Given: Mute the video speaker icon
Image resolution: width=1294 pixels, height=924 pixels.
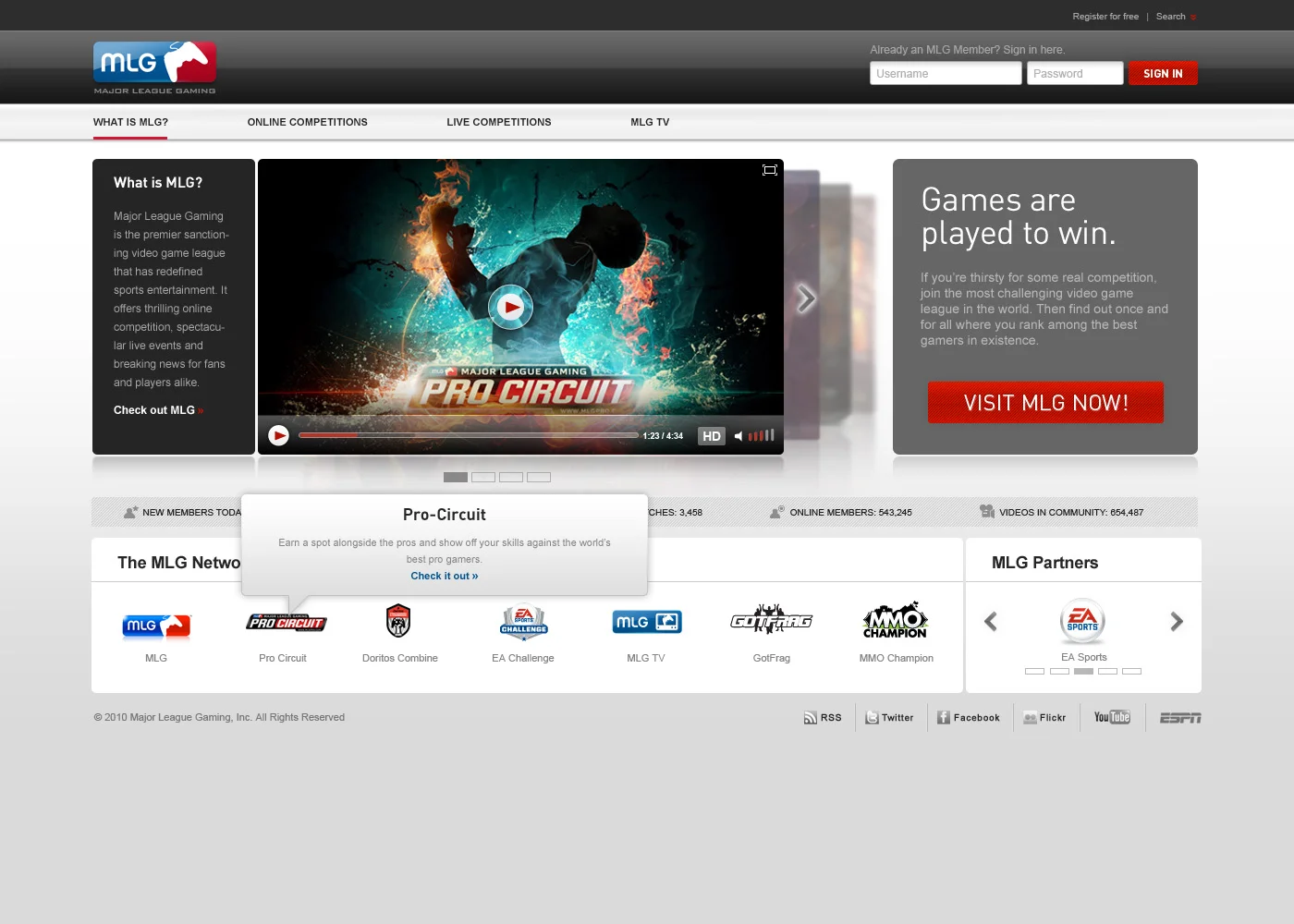Looking at the screenshot, I should (739, 436).
